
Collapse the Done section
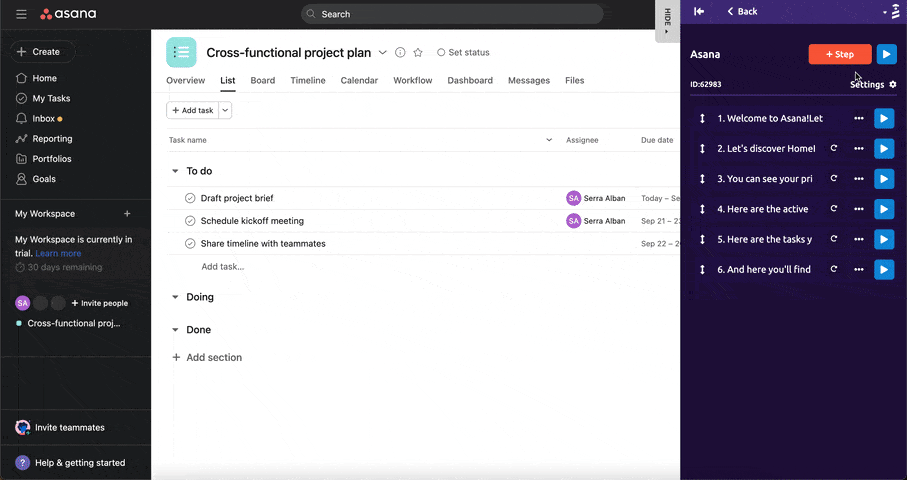pyautogui.click(x=175, y=330)
